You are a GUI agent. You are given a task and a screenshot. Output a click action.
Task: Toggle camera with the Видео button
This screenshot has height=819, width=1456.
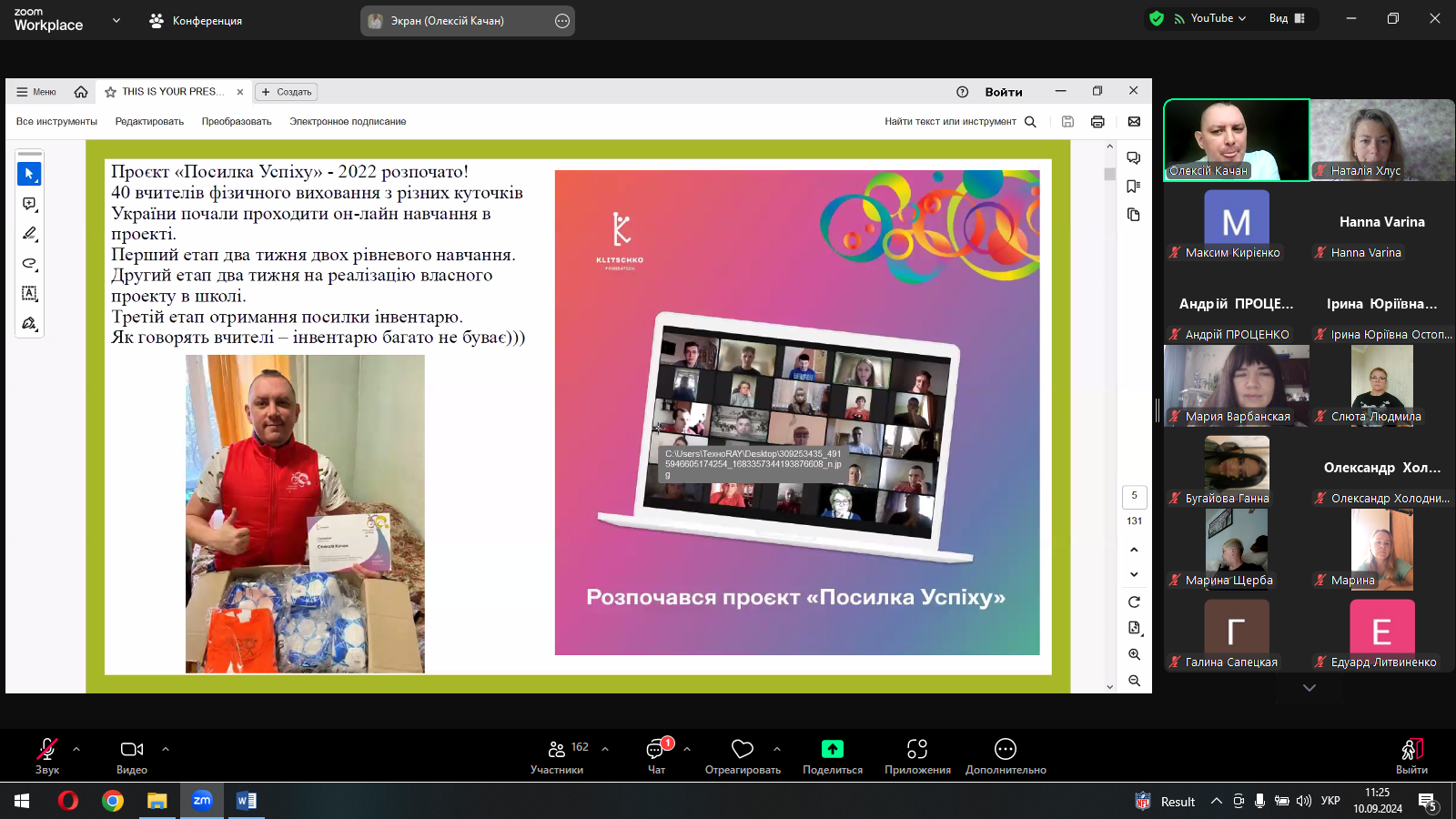coord(132,755)
